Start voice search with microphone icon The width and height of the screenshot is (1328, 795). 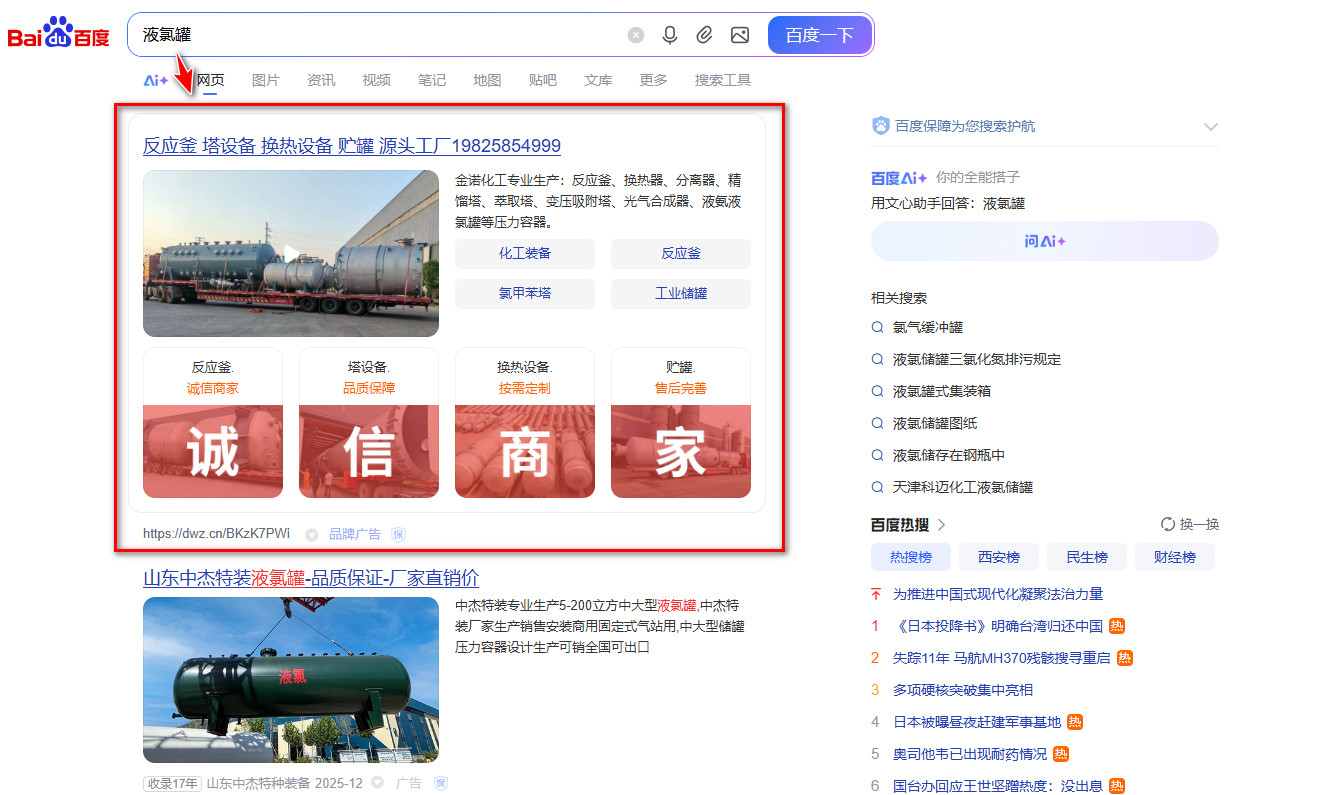(x=670, y=35)
